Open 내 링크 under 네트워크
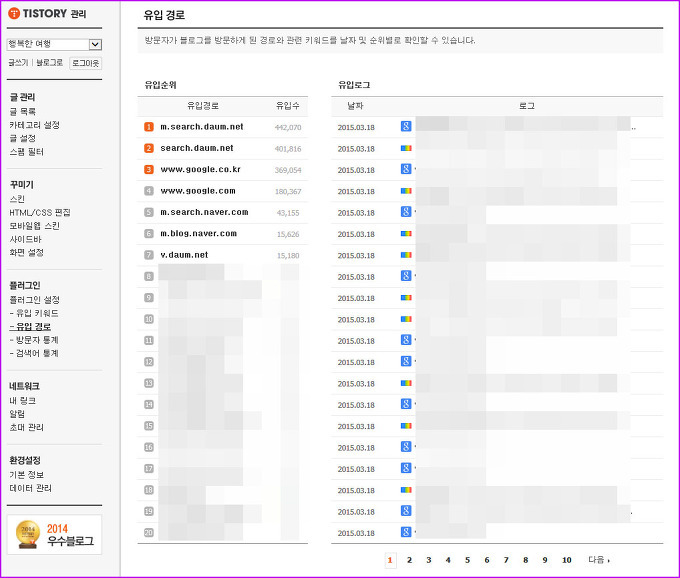Image resolution: width=680 pixels, height=578 pixels. coord(23,401)
